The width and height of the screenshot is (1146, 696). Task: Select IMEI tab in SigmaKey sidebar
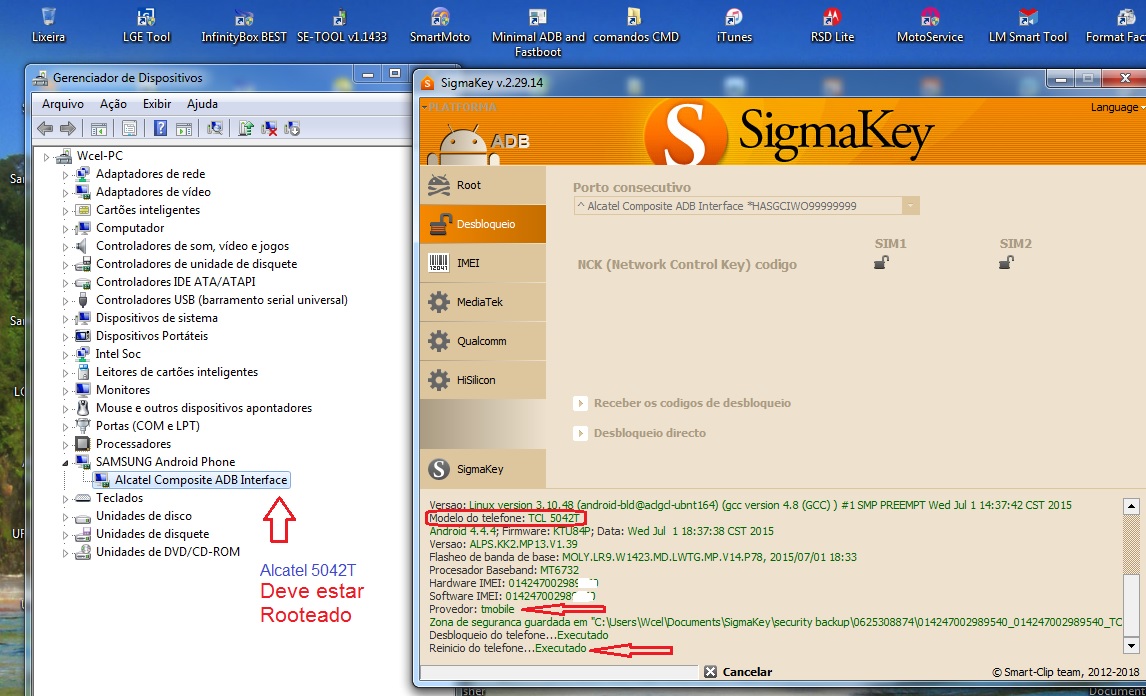(482, 262)
